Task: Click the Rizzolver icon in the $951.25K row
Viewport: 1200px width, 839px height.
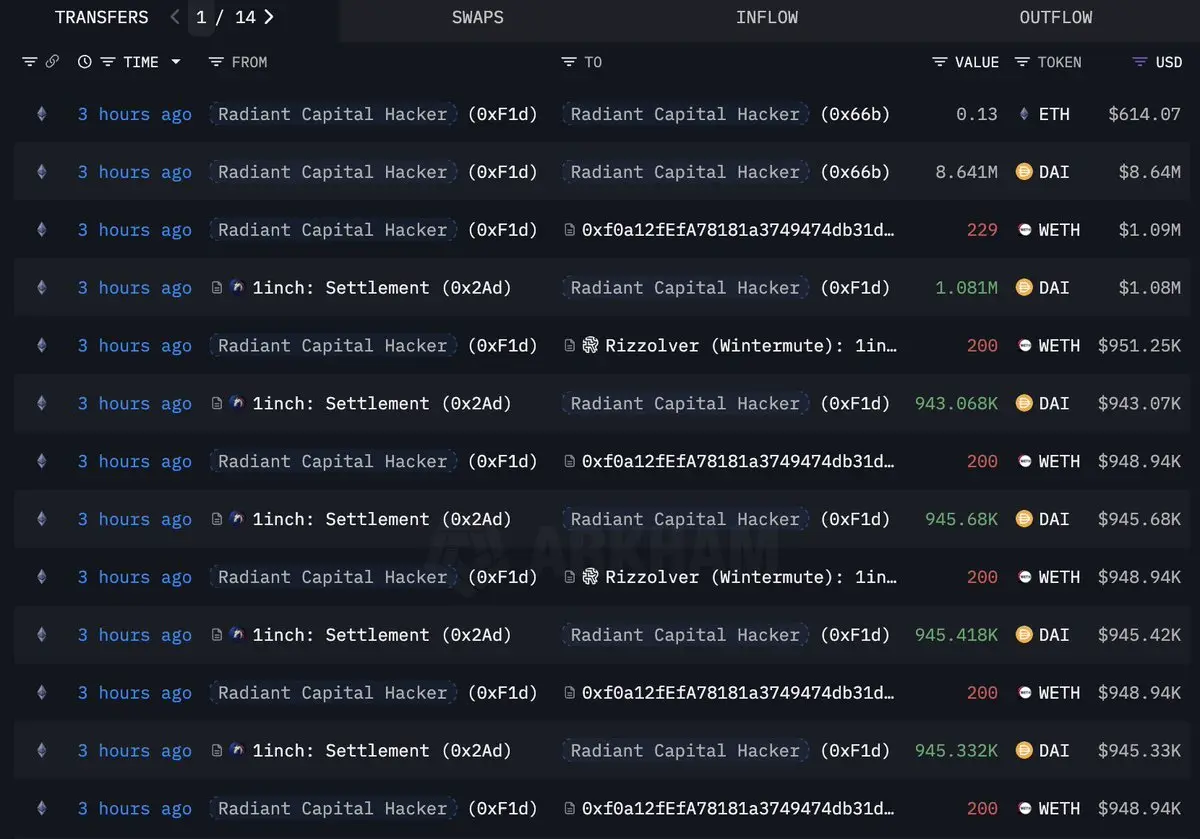Action: coord(590,346)
